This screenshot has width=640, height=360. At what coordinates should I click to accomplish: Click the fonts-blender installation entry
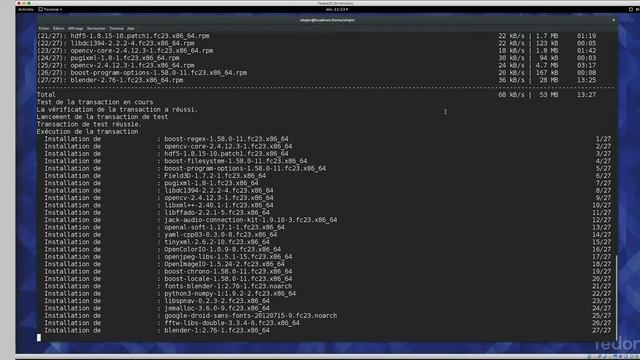pyautogui.click(x=228, y=286)
